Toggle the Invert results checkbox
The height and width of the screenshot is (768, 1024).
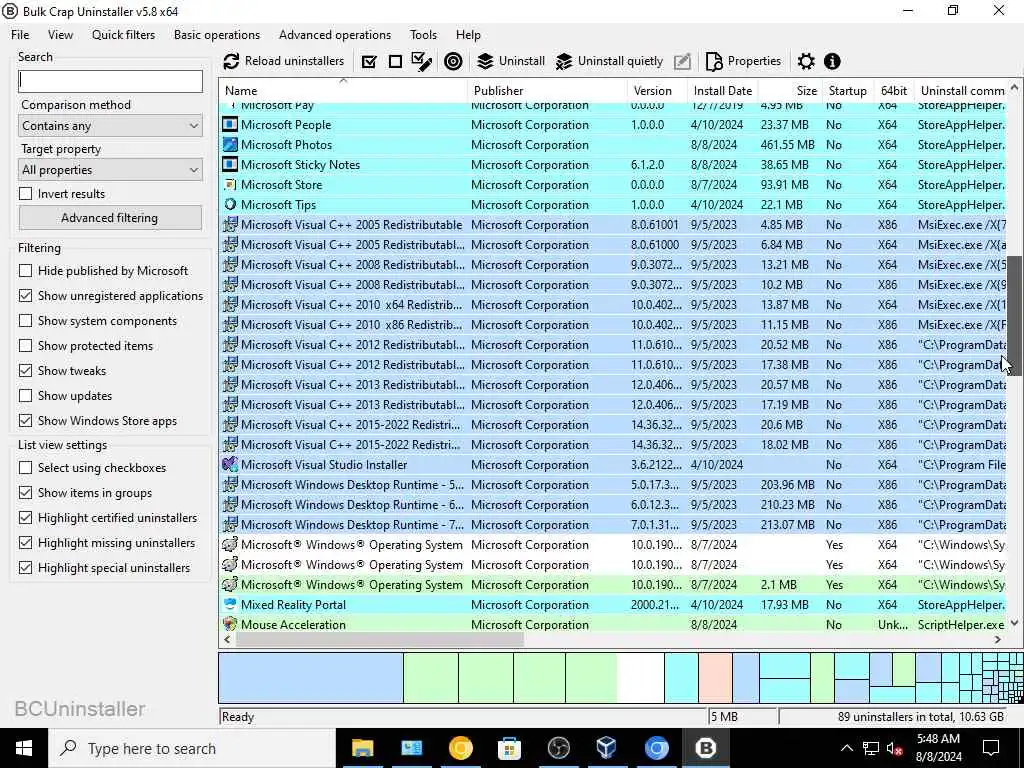tap(25, 193)
